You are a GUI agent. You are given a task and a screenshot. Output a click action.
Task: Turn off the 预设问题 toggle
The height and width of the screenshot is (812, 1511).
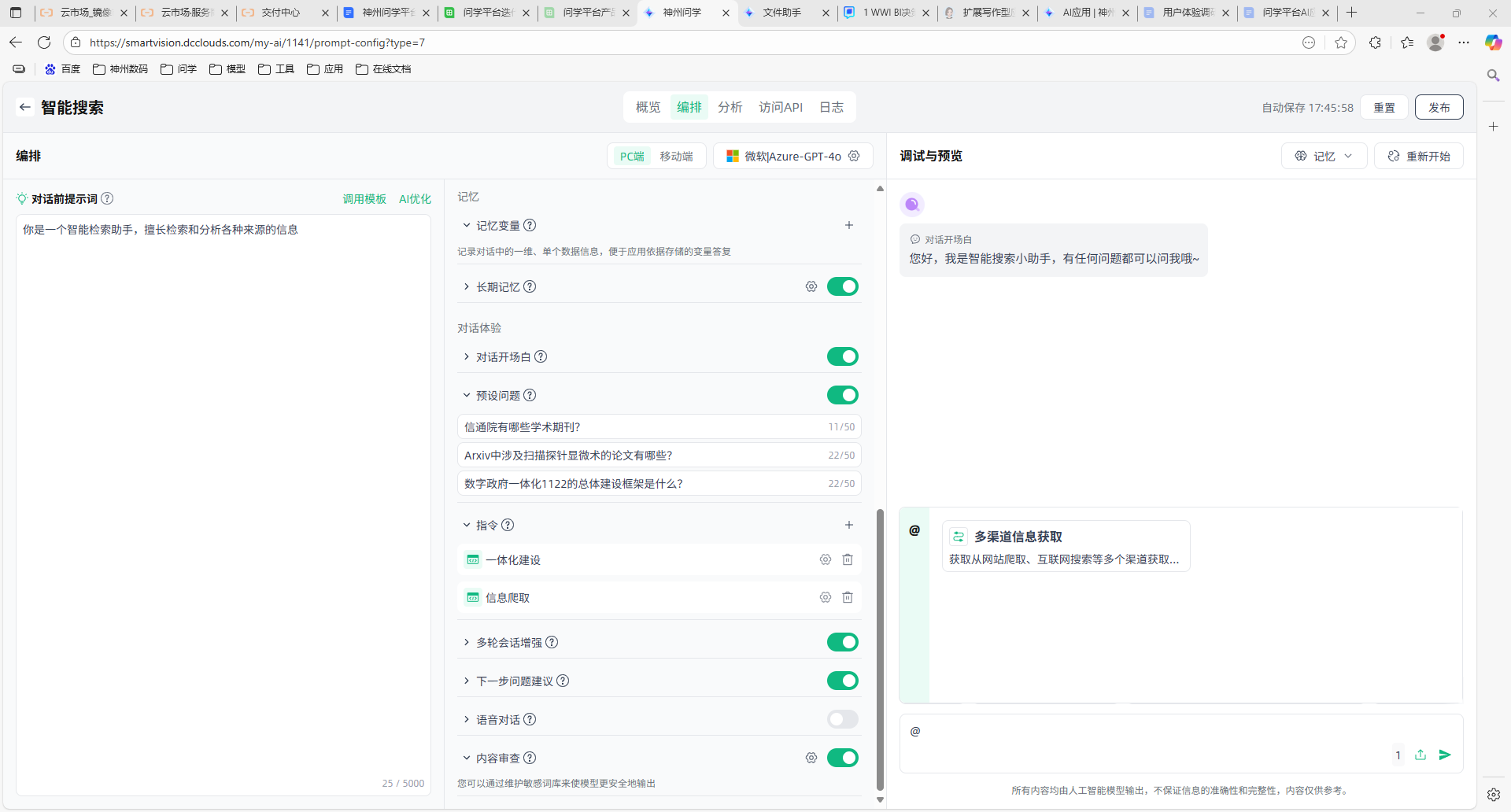coord(843,395)
